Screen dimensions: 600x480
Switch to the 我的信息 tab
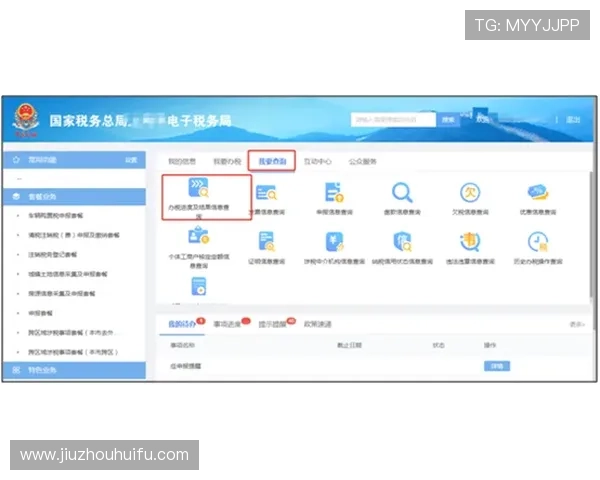[182, 161]
